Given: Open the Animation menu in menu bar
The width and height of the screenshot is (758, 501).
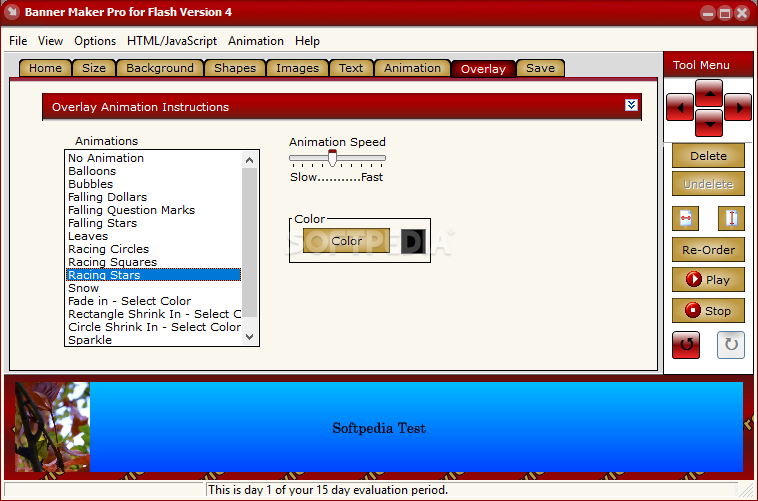Looking at the screenshot, I should tap(256, 41).
